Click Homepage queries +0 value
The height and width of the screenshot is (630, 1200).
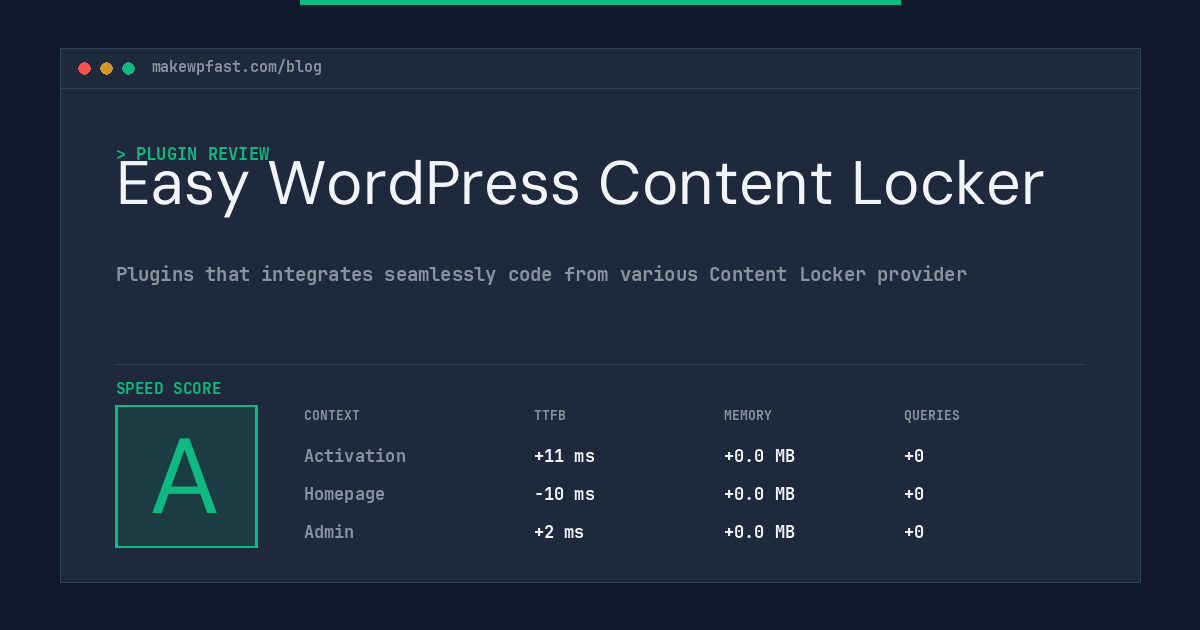click(914, 494)
